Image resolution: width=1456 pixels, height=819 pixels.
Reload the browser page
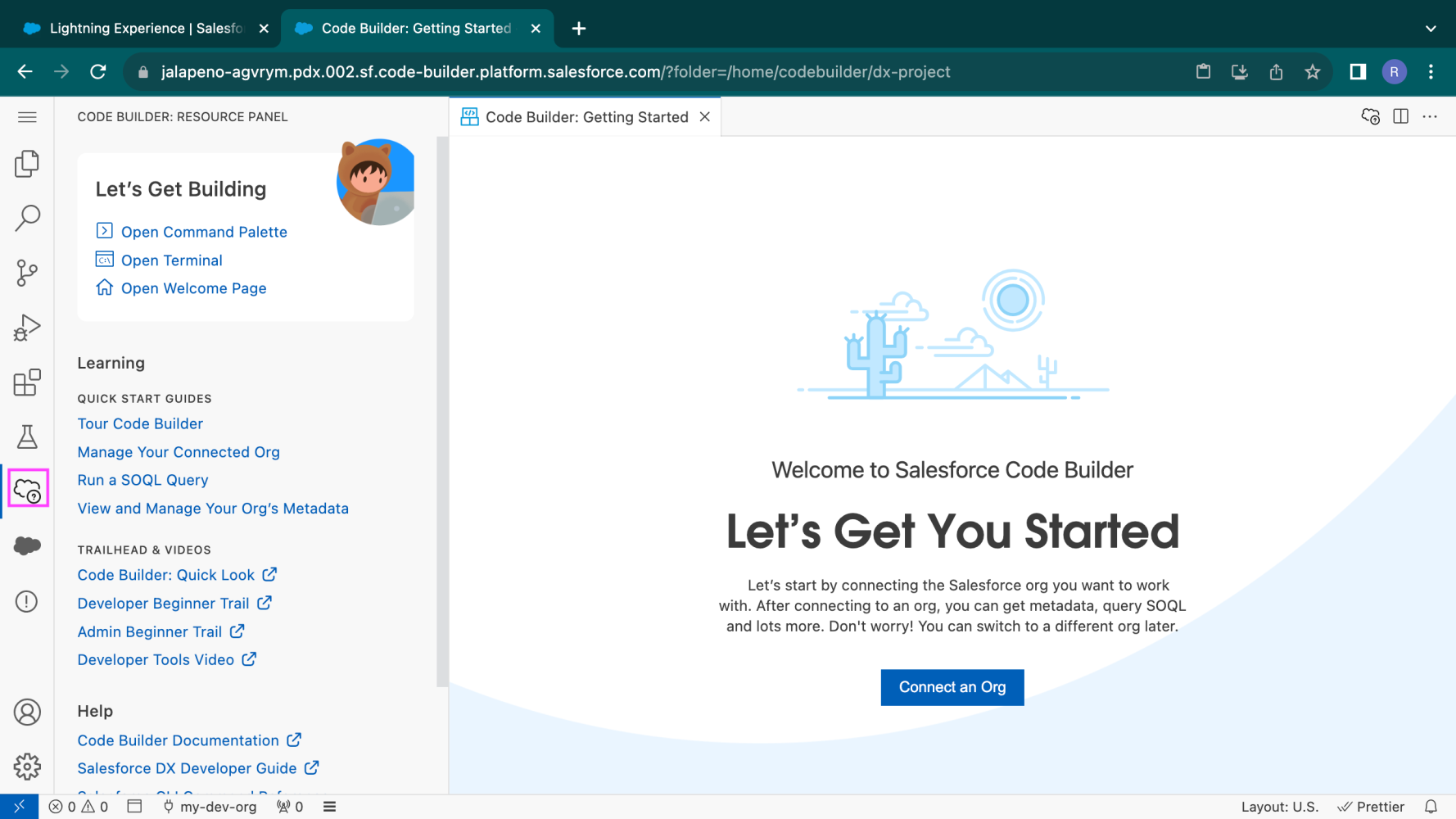[x=98, y=72]
